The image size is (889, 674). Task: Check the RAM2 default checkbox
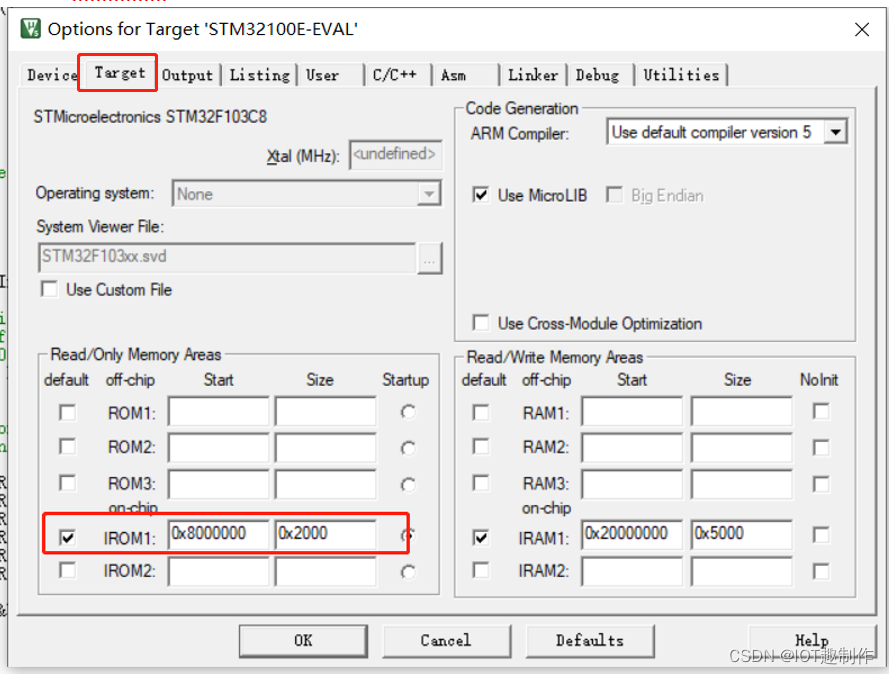(x=481, y=446)
